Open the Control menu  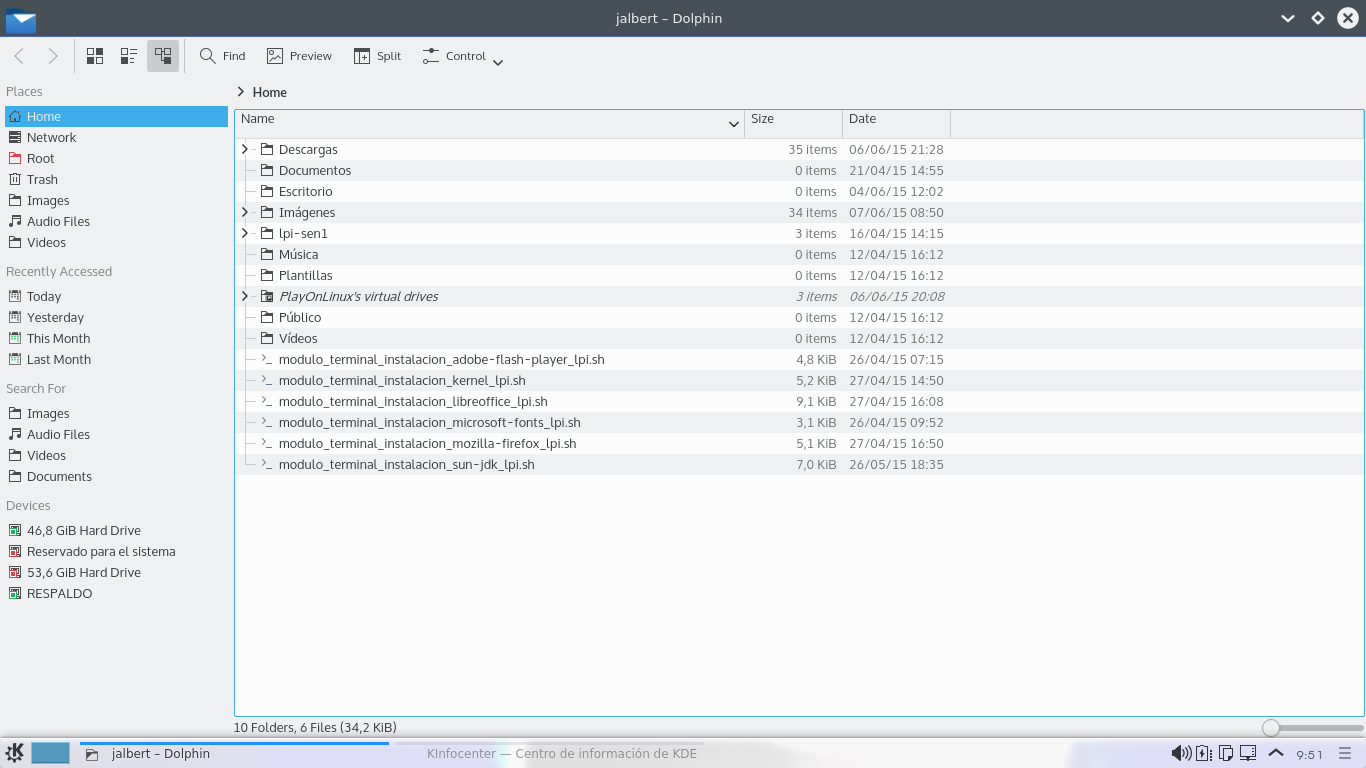462,57
